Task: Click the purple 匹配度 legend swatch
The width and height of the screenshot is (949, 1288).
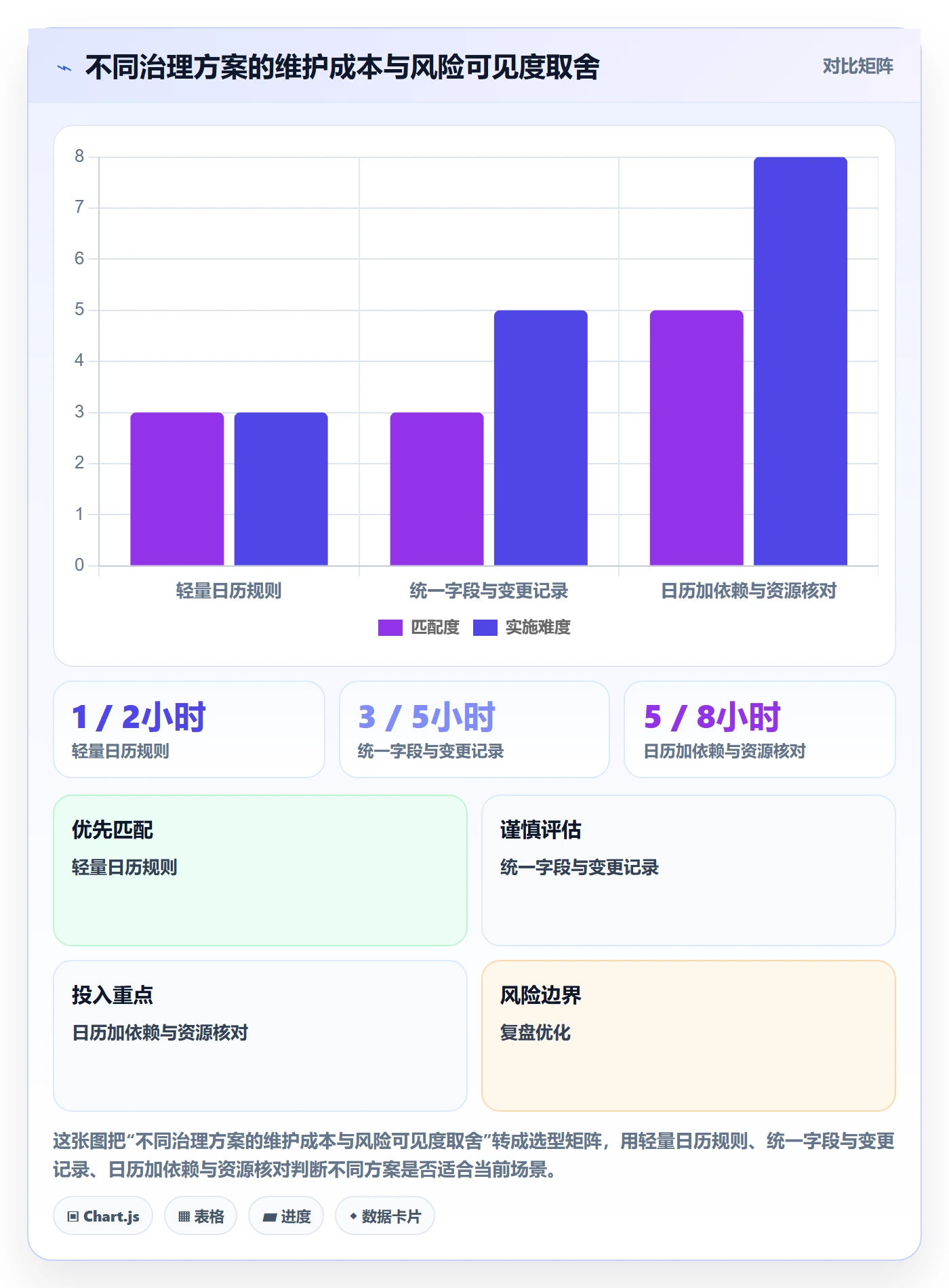Action: 390,628
